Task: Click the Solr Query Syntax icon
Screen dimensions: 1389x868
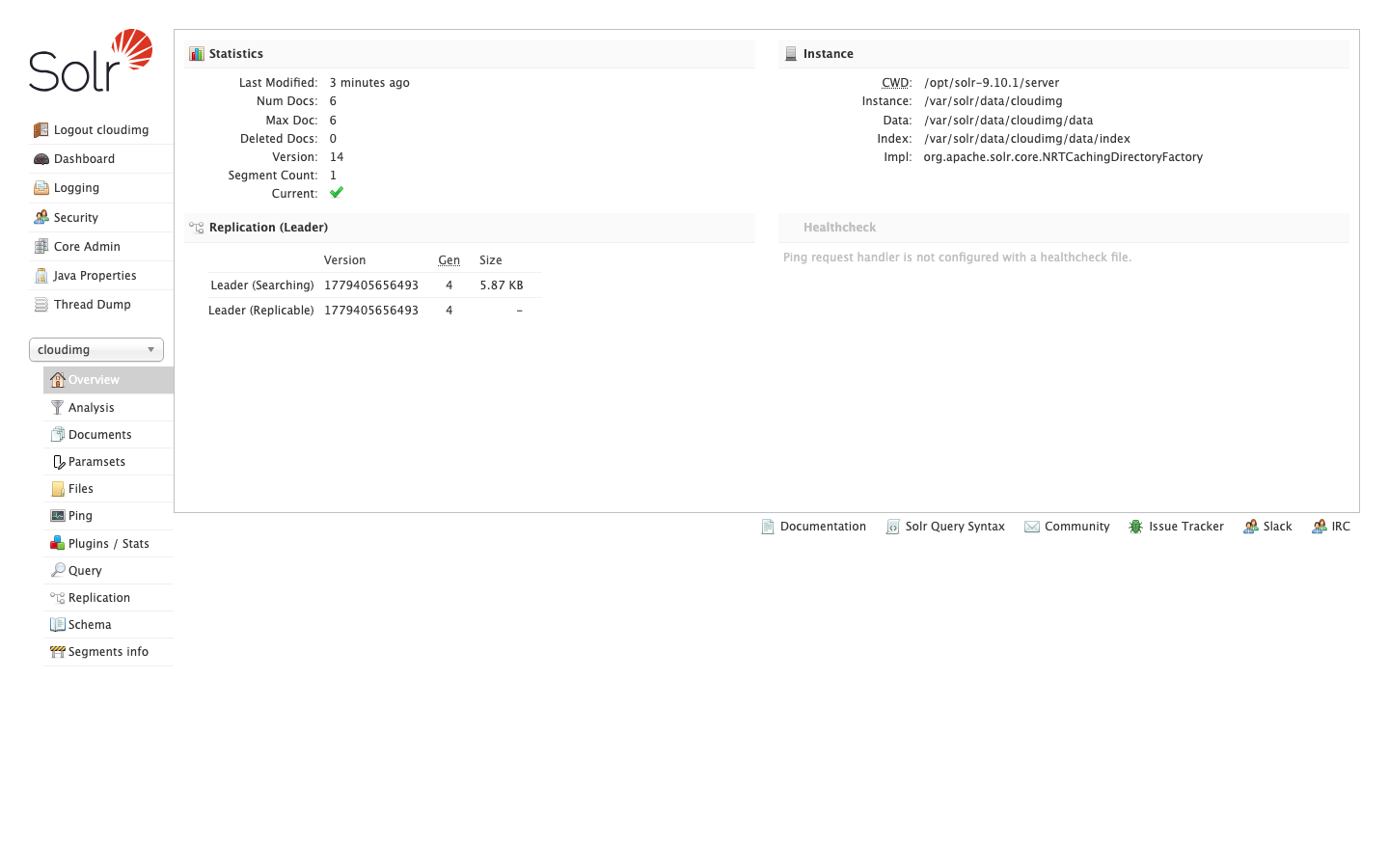Action: [893, 527]
